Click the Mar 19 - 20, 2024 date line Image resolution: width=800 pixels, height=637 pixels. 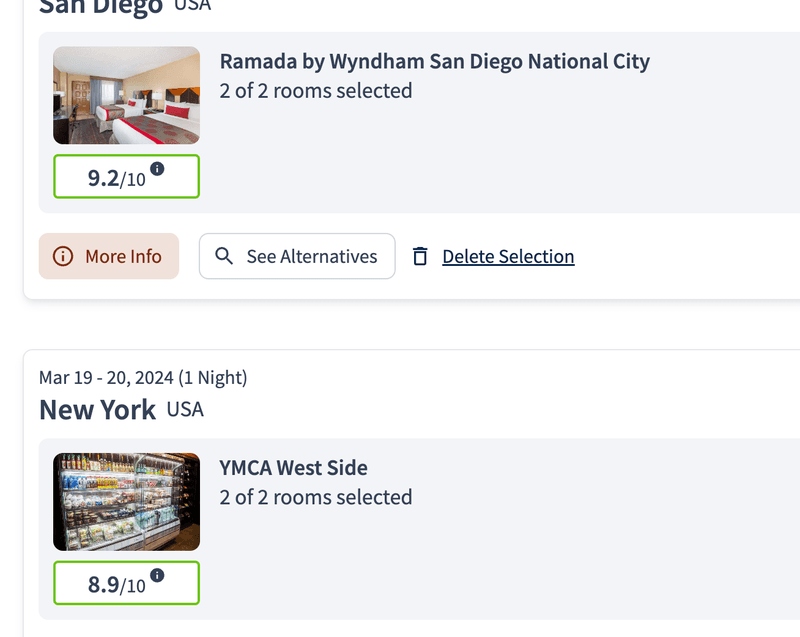(x=143, y=378)
